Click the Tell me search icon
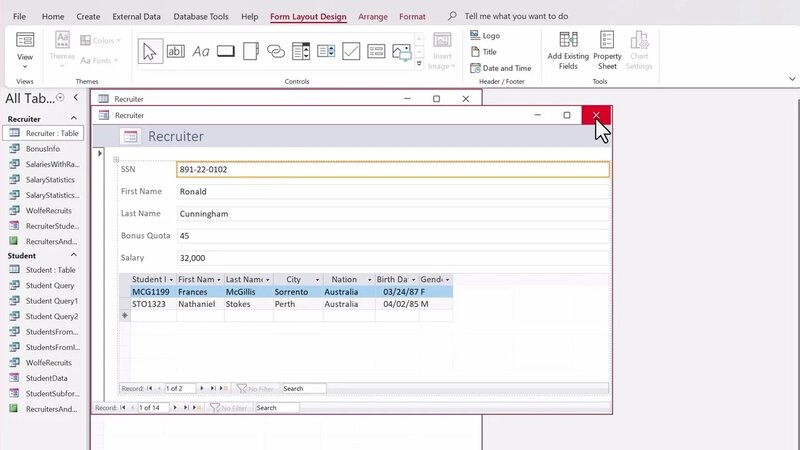 coord(452,16)
